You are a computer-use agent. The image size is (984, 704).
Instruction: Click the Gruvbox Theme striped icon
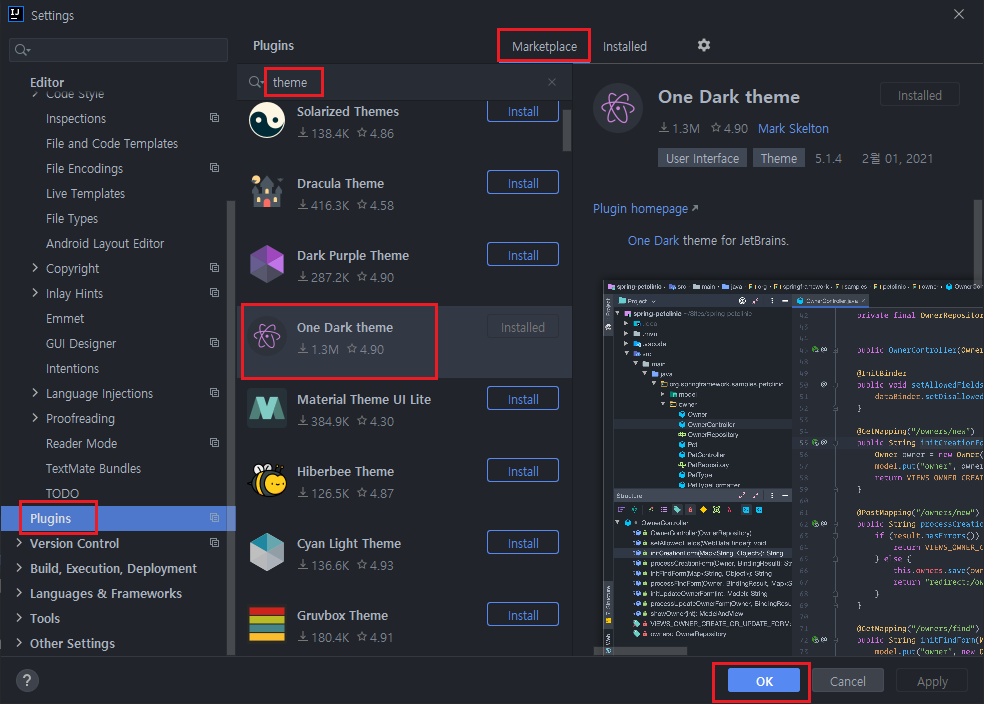click(267, 624)
